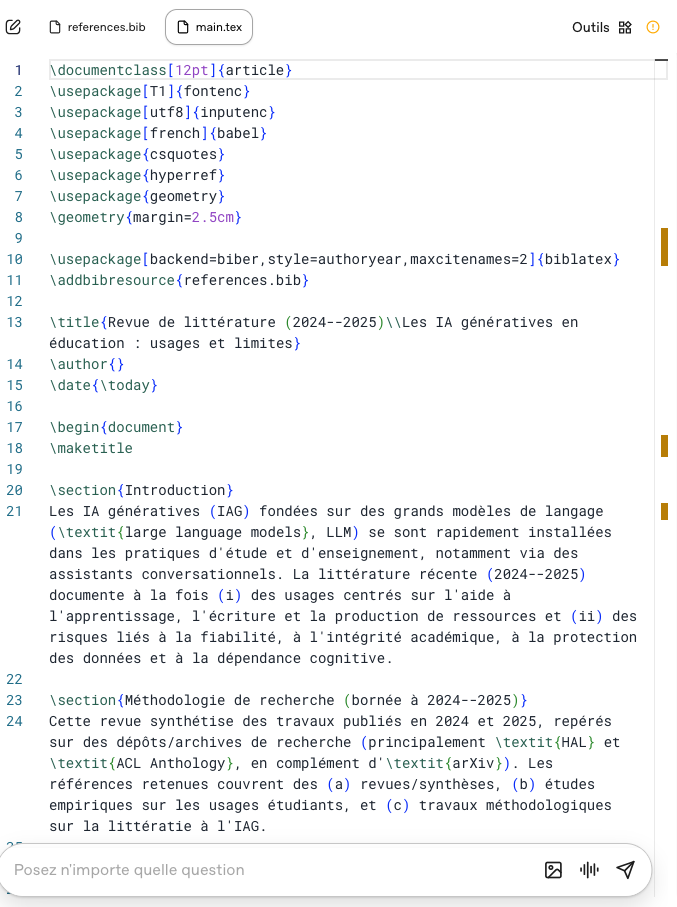The image size is (677, 907).
Task: Click the \section{Introduction} line
Action: click(141, 490)
